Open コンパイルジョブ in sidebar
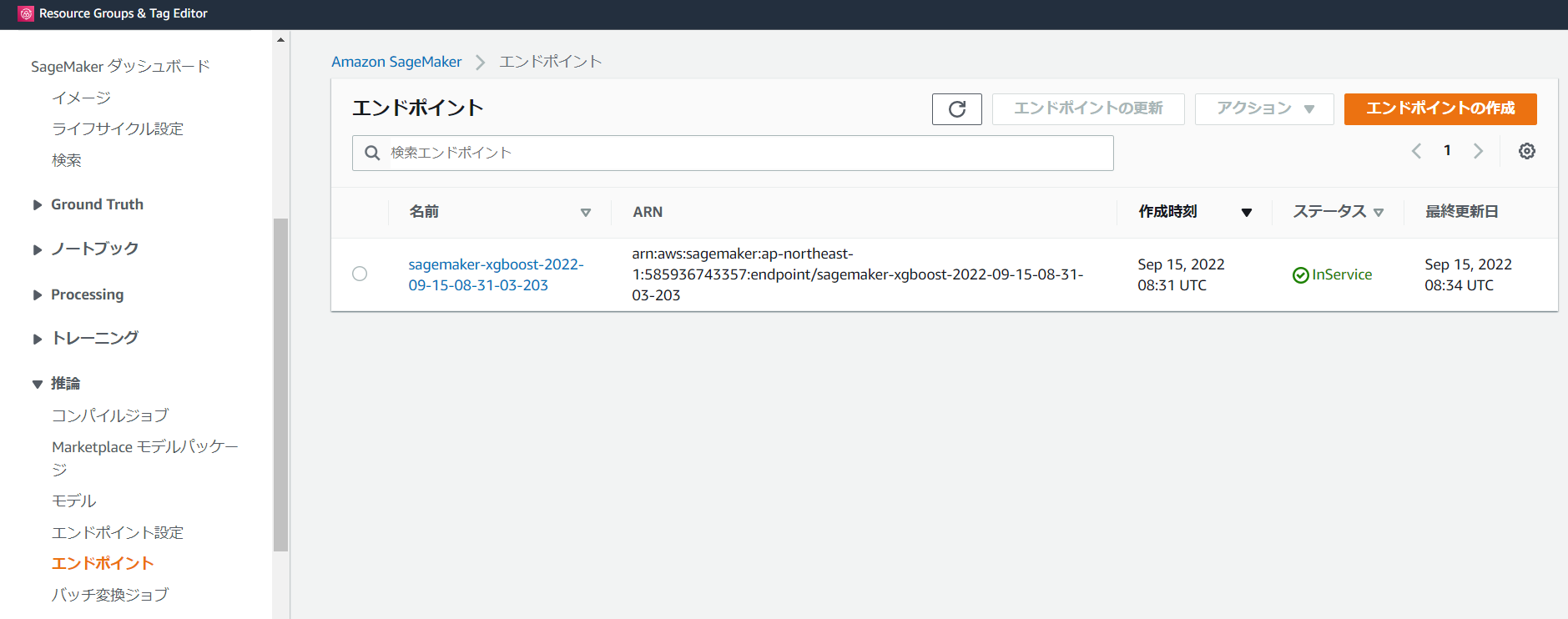This screenshot has width=1568, height=619. click(110, 415)
